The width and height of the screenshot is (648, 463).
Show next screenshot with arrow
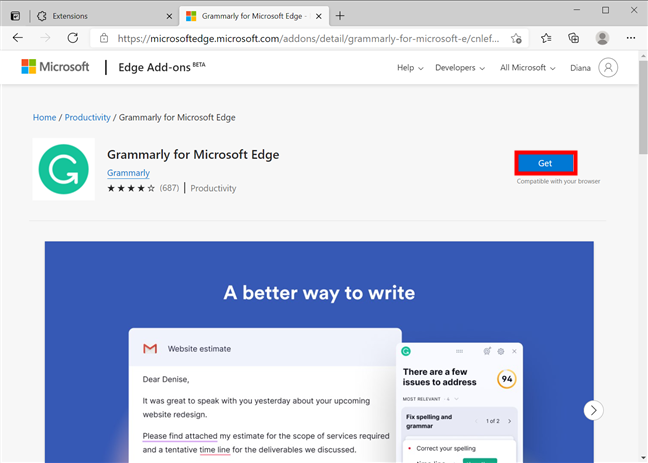coord(593,410)
